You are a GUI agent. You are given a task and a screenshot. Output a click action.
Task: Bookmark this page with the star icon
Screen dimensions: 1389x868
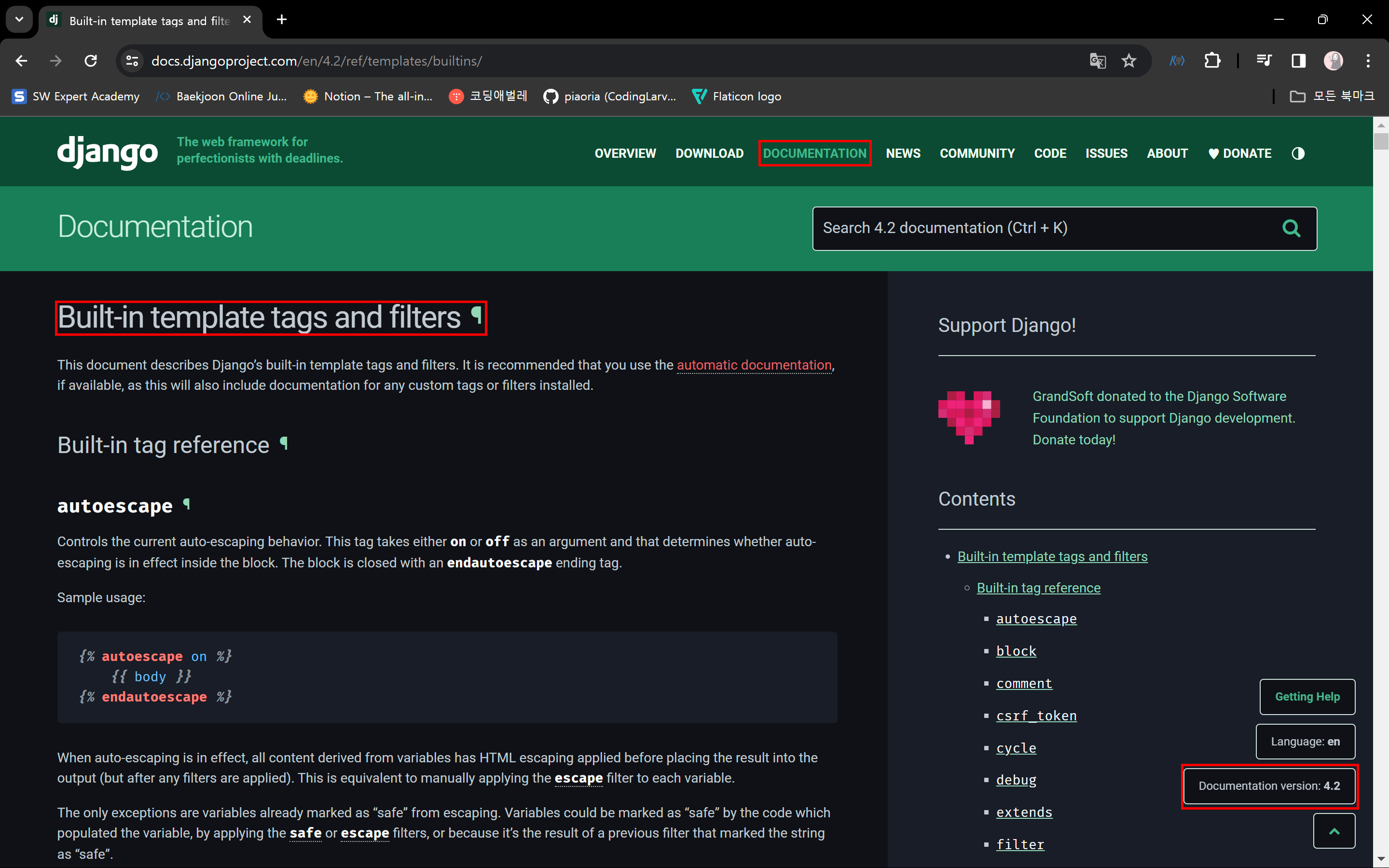pos(1128,61)
